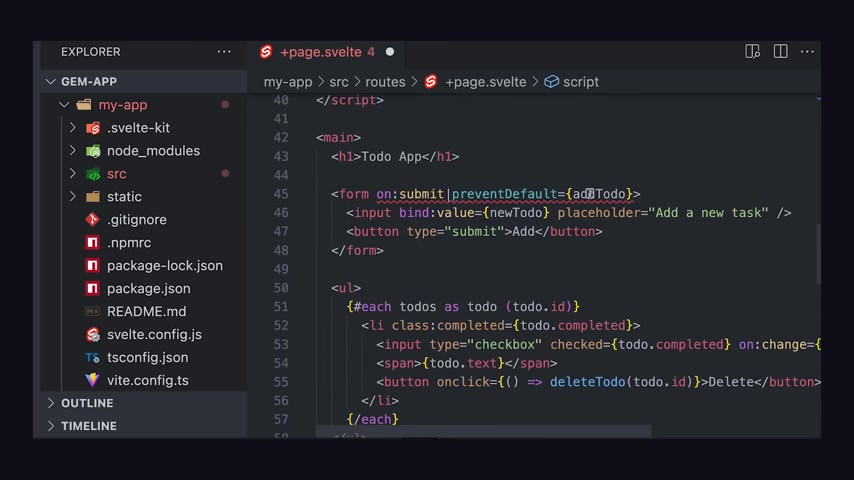The height and width of the screenshot is (480, 854).
Task: Click "Todo App" heading text on line 43
Action: pyautogui.click(x=391, y=157)
